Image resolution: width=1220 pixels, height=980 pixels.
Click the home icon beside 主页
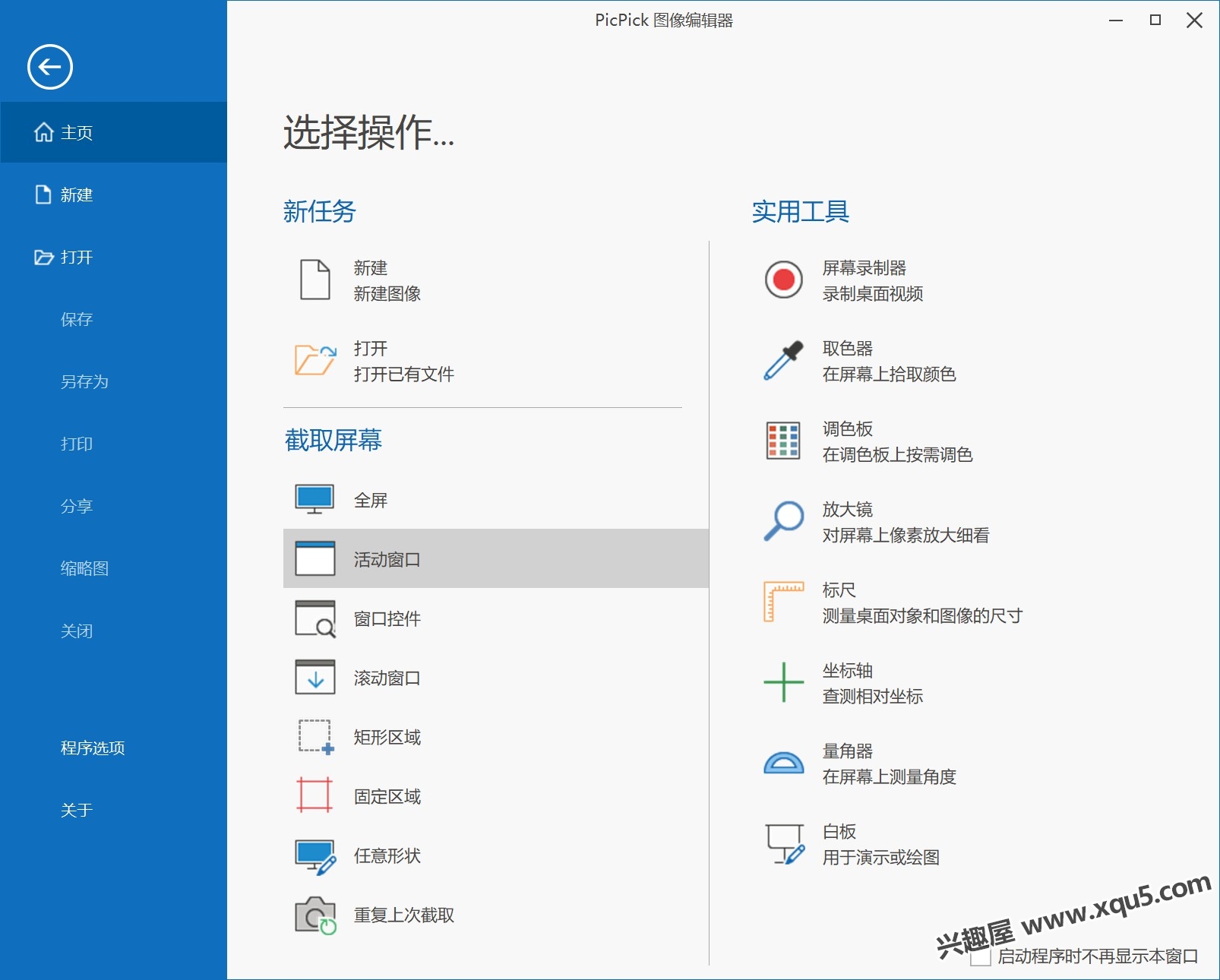pyautogui.click(x=44, y=132)
